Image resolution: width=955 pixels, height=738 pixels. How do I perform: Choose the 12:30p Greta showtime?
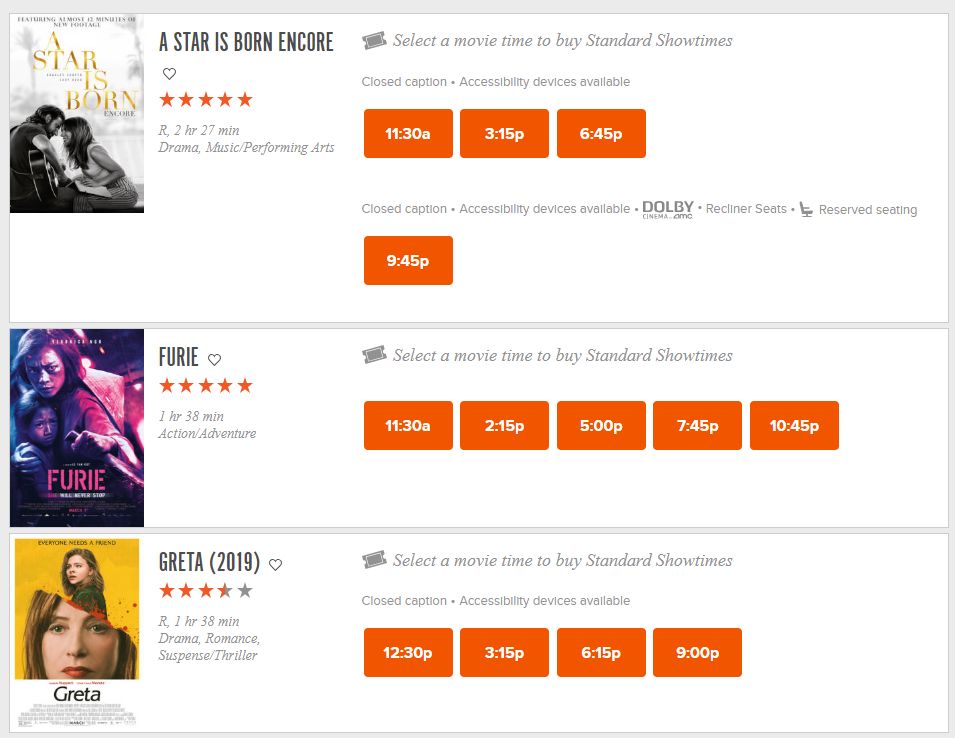(x=408, y=653)
